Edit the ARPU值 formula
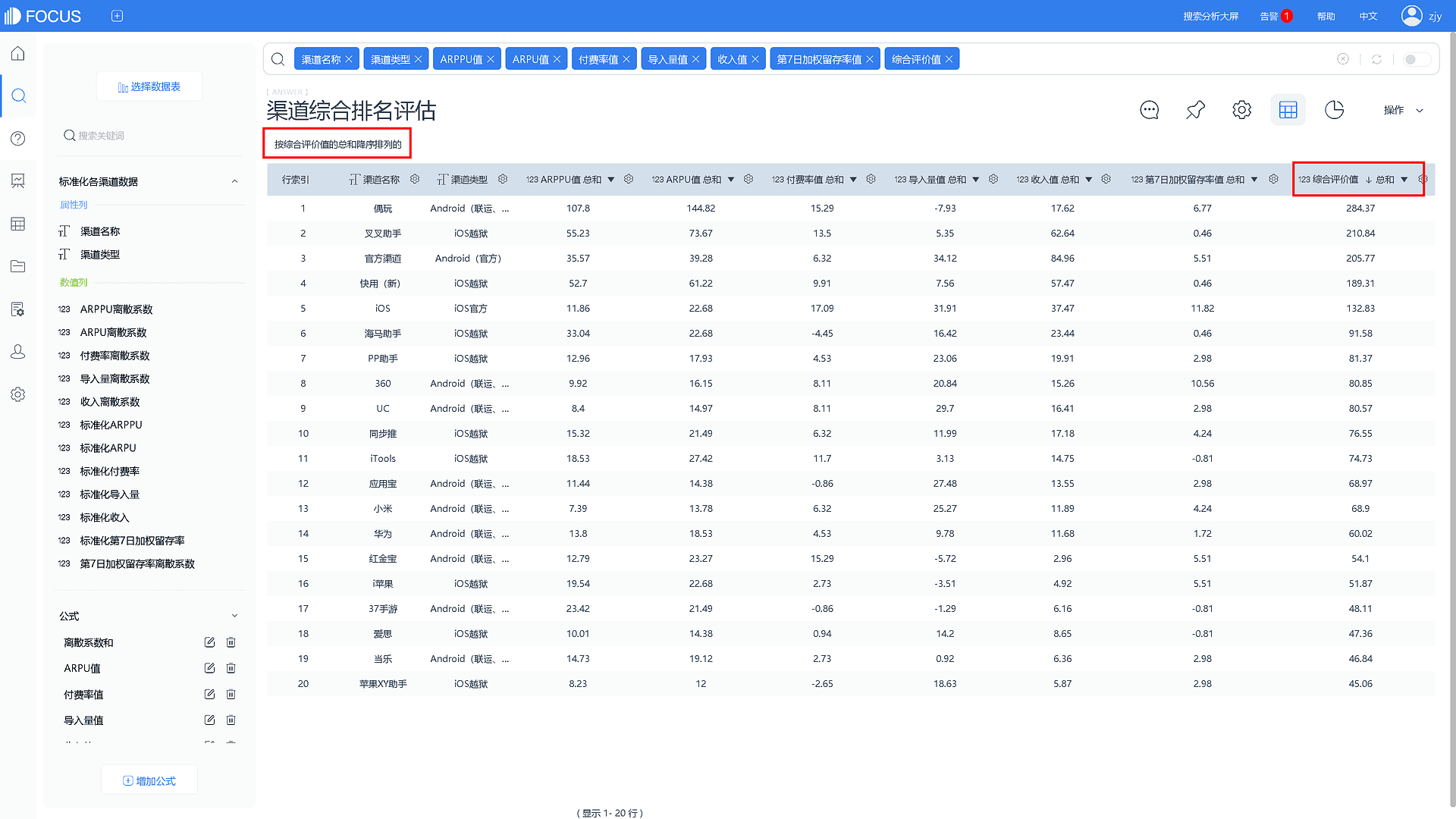This screenshot has height=819, width=1456. coord(209,668)
